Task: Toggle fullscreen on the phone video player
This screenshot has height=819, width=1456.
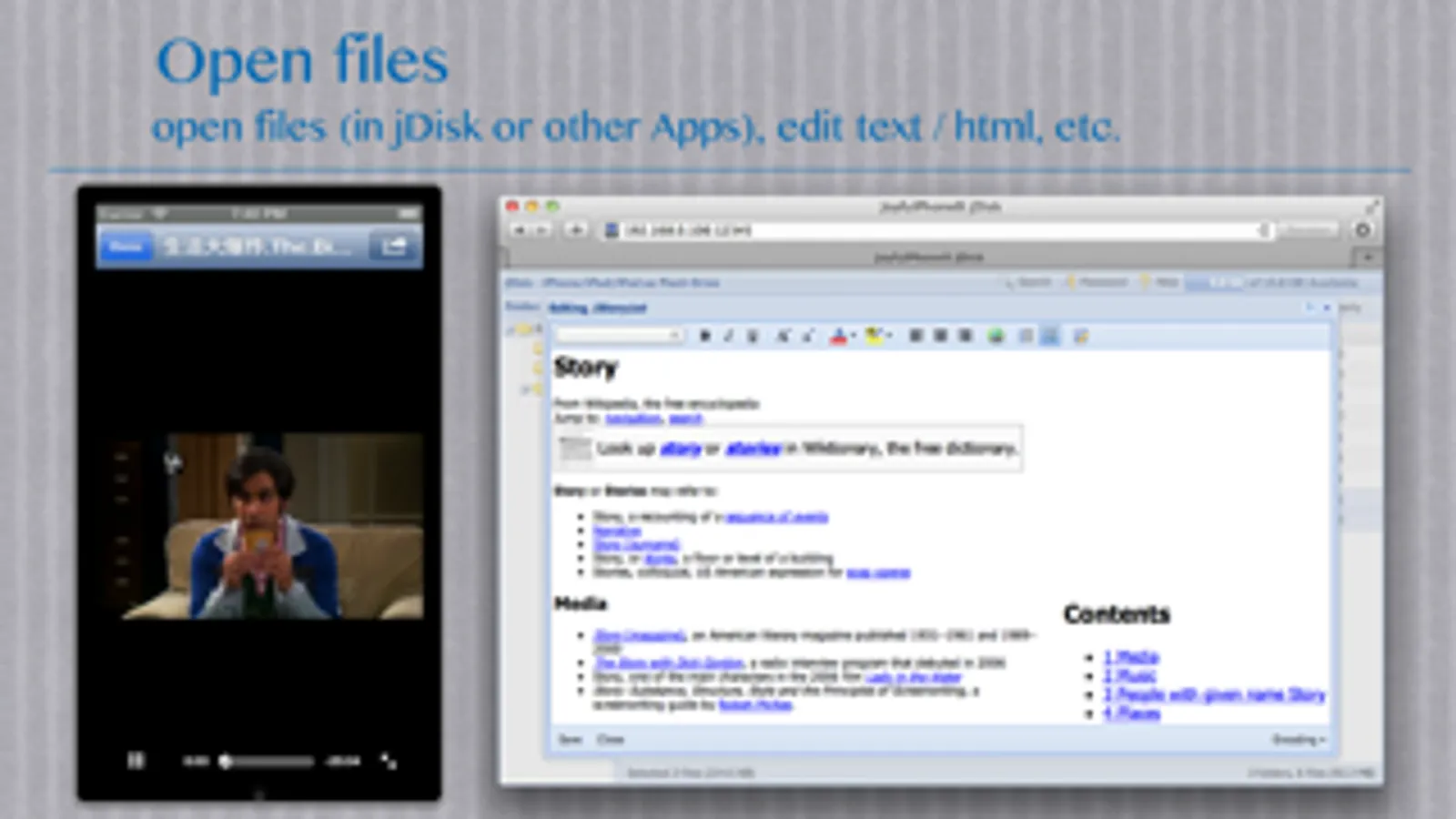Action: (389, 761)
